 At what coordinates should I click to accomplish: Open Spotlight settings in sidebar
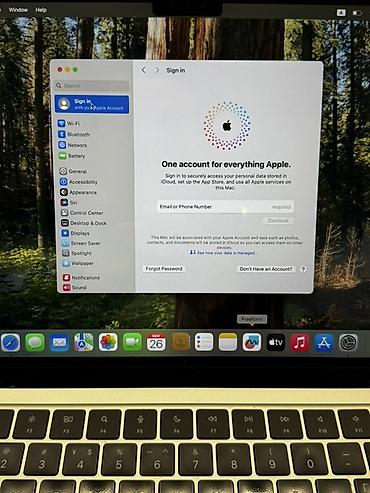pyautogui.click(x=77, y=253)
